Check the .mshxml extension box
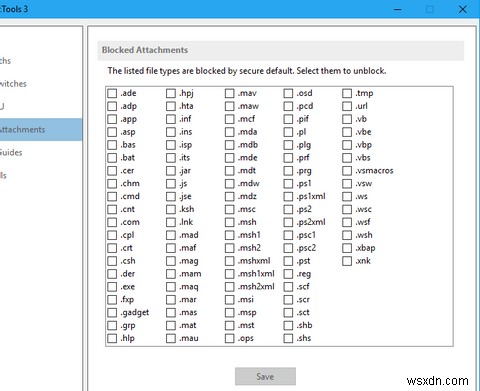480x391 pixels. coord(229,261)
